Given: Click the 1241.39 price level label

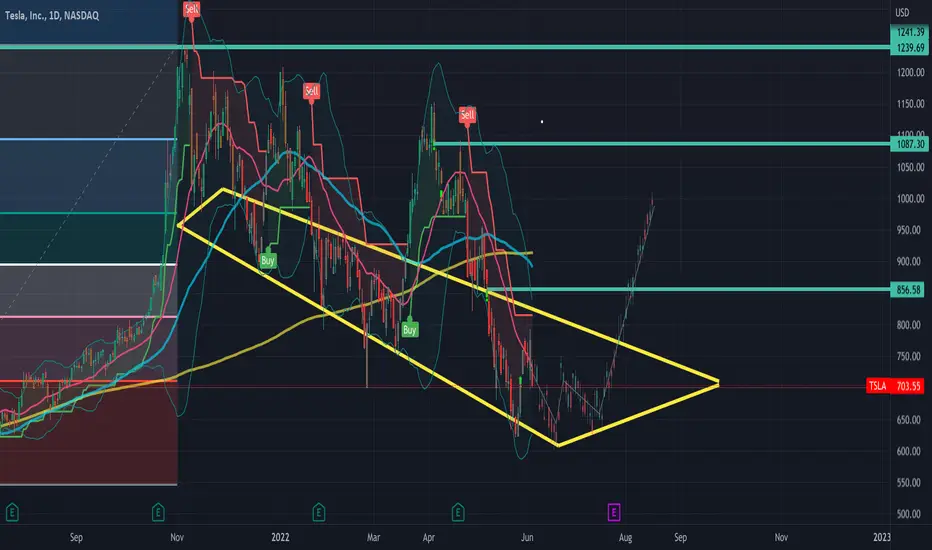Looking at the screenshot, I should click(911, 32).
